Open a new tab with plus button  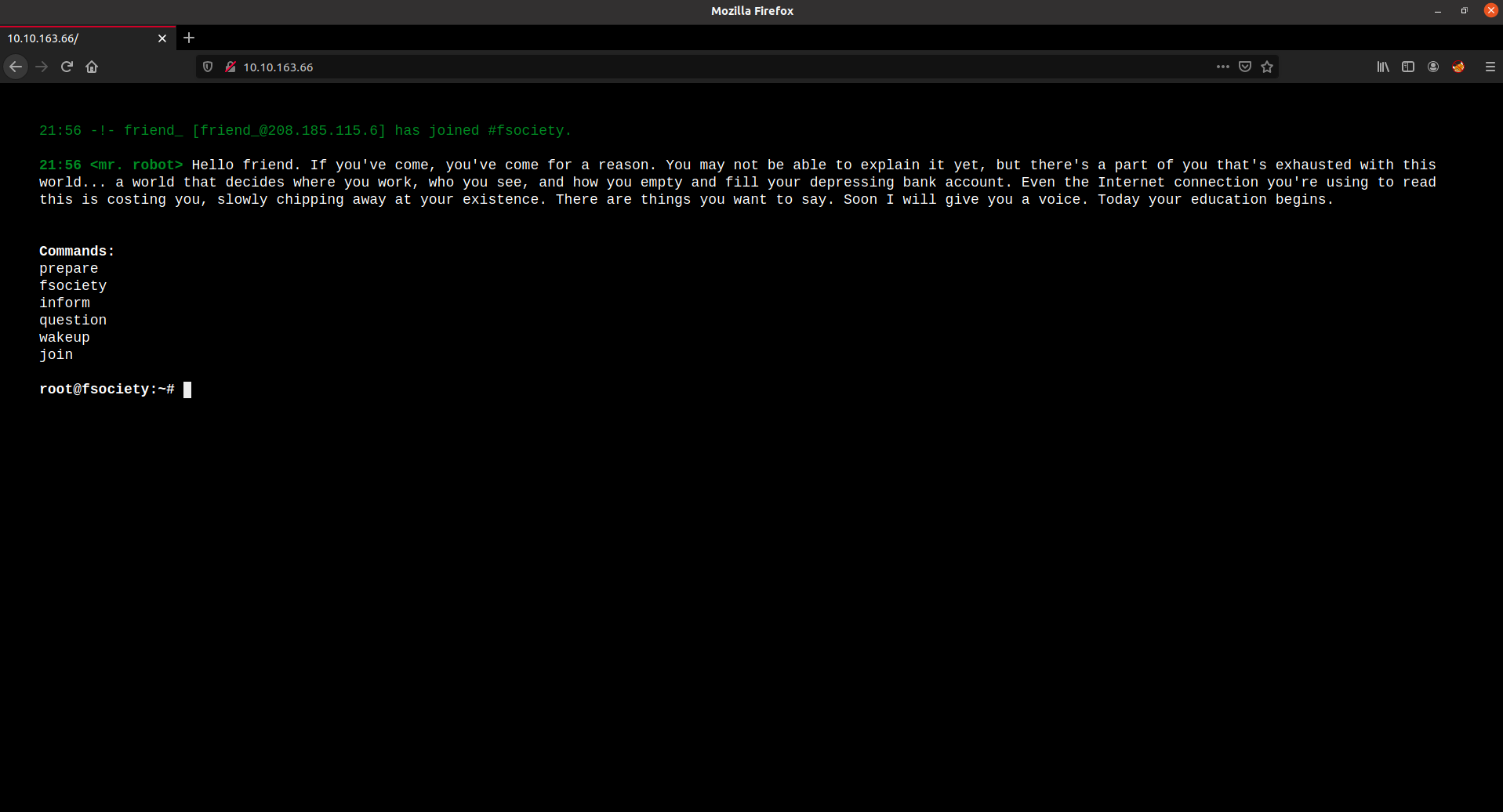click(189, 38)
